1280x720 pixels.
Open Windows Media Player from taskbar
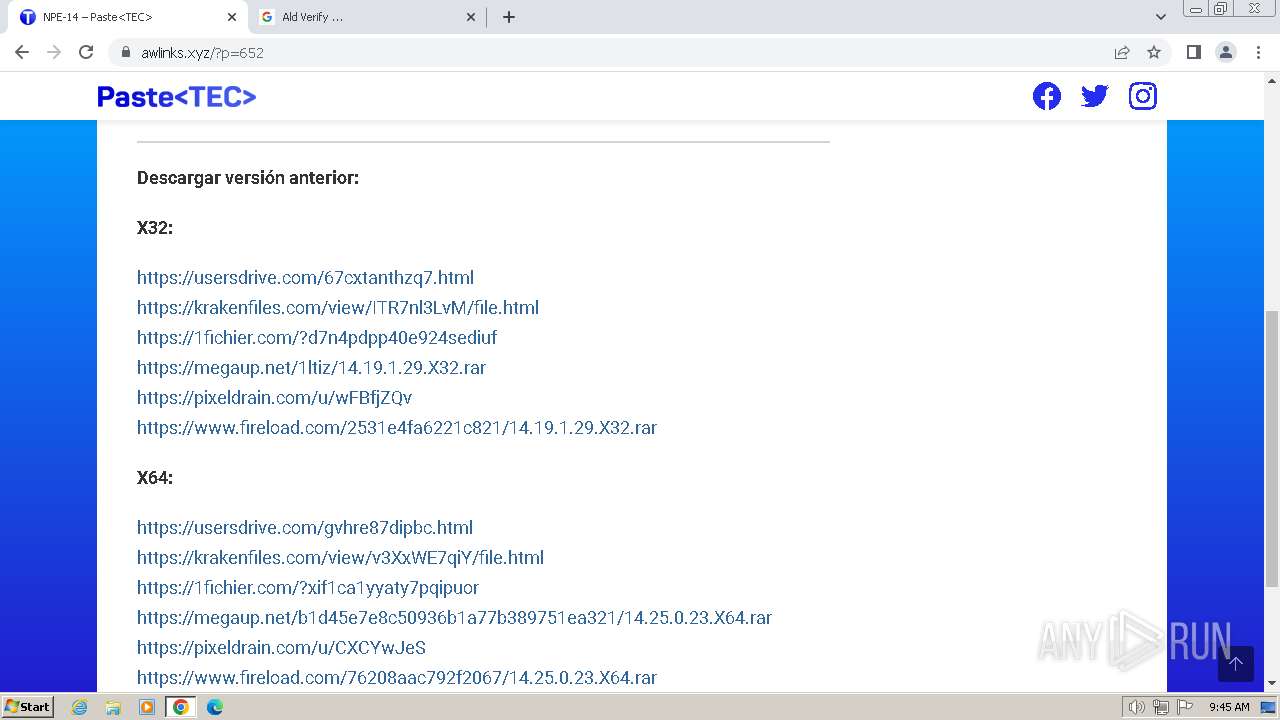pos(147,707)
